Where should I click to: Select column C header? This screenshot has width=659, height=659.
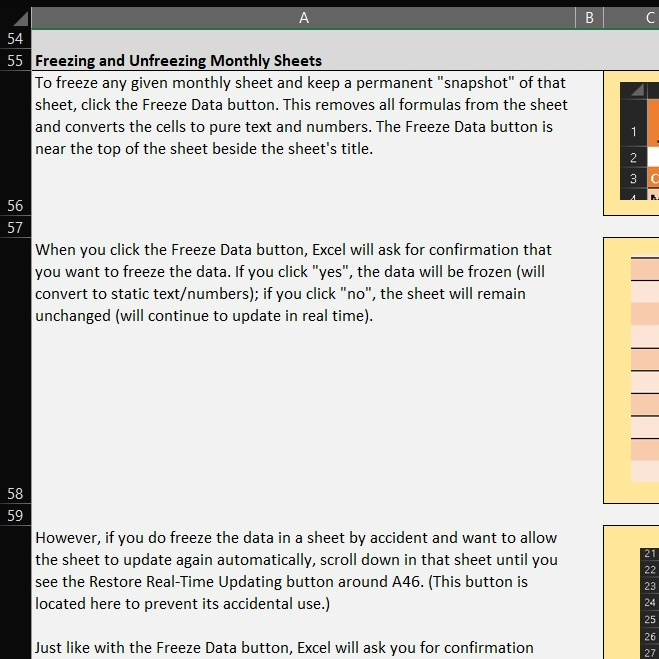(635, 17)
